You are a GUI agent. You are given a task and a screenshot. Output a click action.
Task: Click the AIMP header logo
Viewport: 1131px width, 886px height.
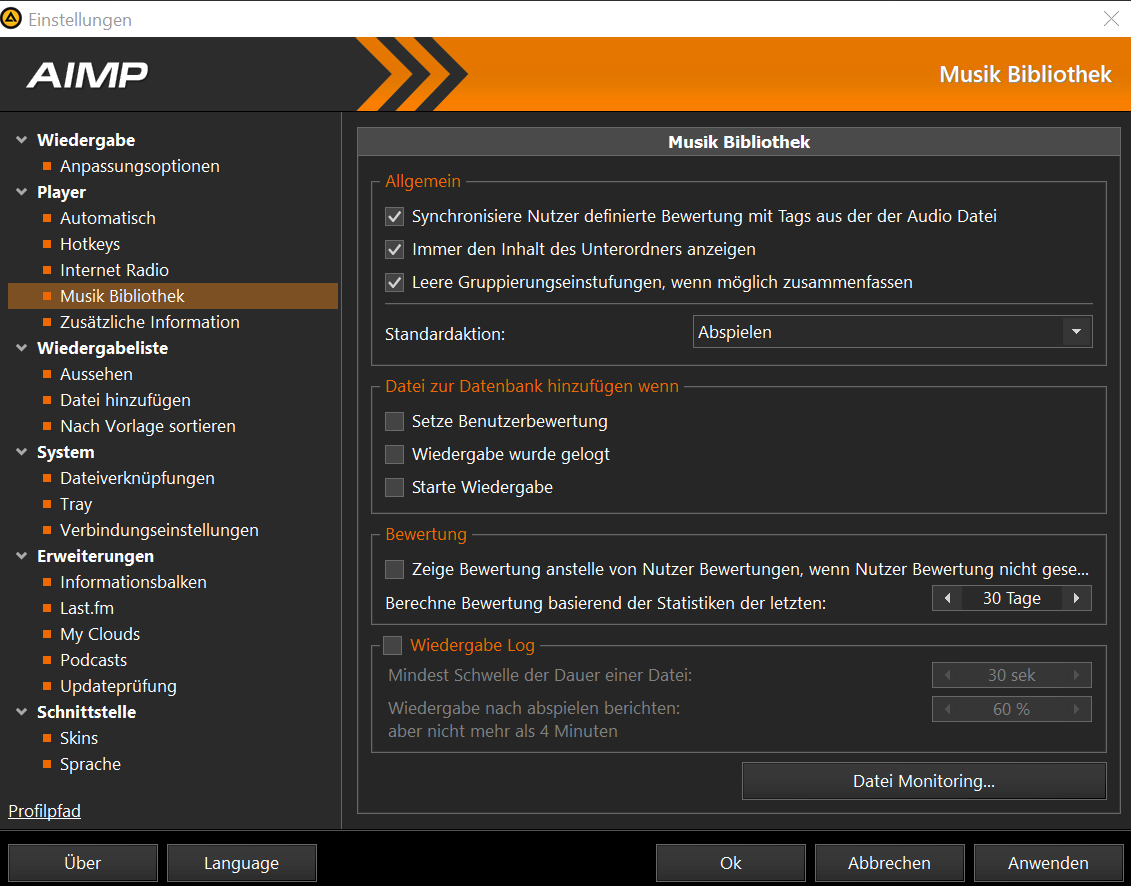coord(87,75)
